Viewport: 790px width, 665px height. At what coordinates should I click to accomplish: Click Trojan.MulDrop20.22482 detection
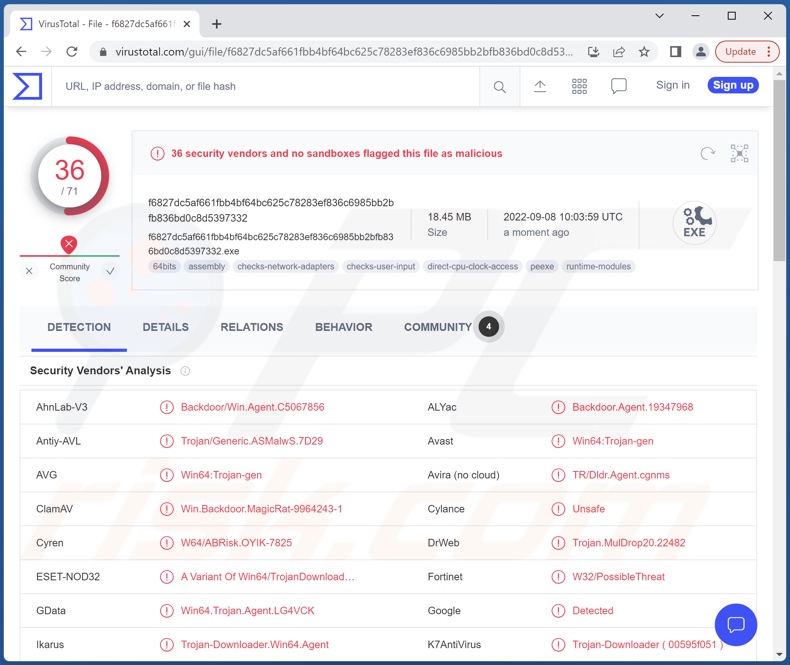629,543
